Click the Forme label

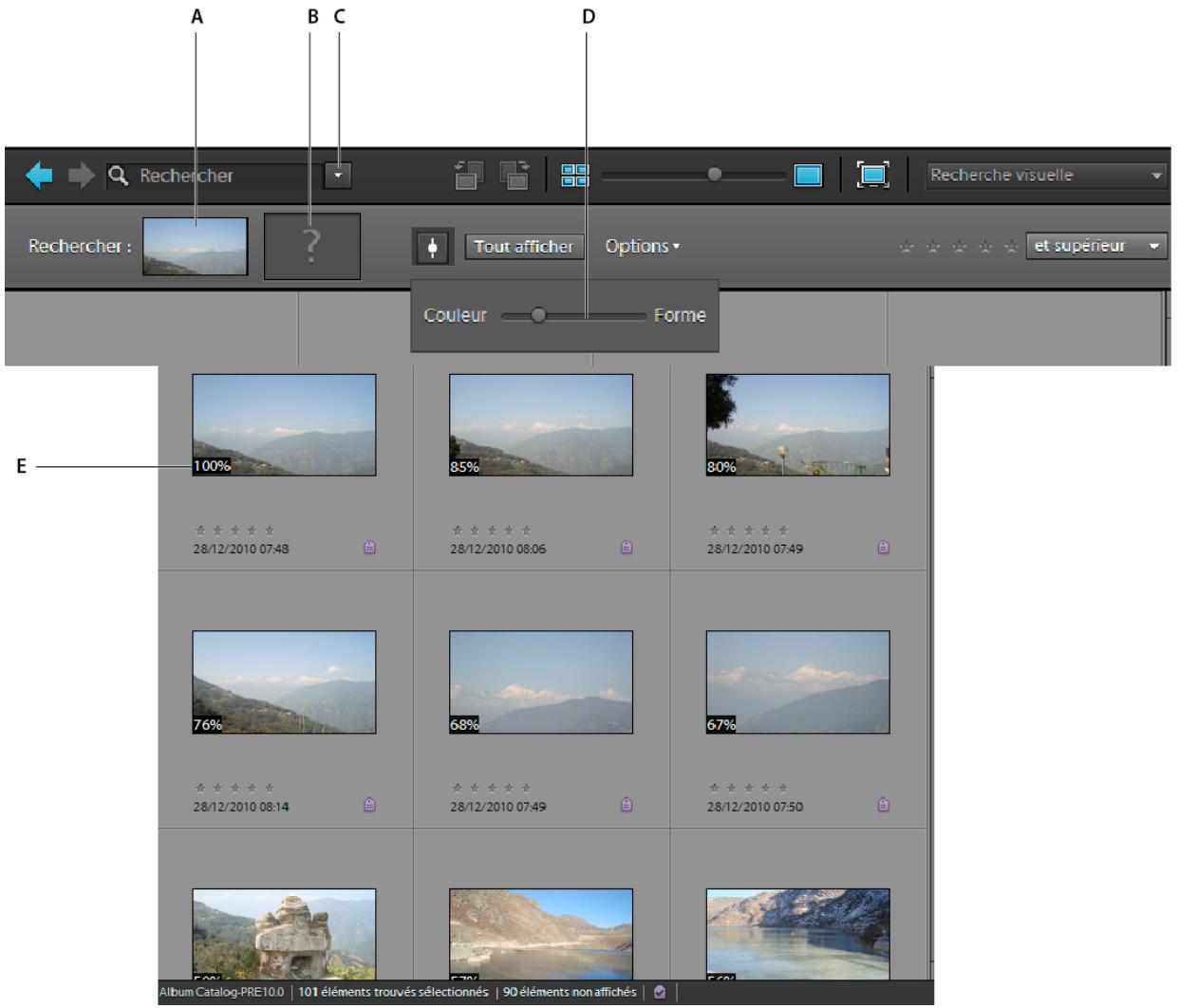680,316
